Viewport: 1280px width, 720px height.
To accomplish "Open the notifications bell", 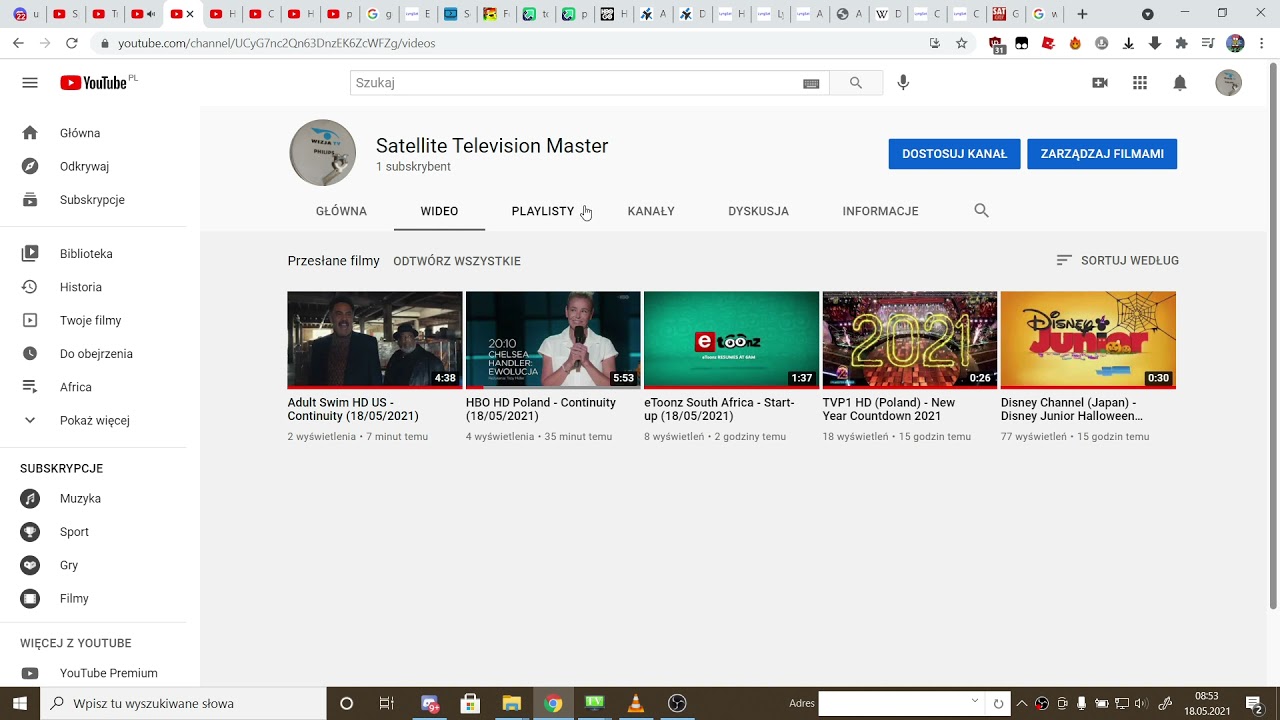I will point(1180,83).
